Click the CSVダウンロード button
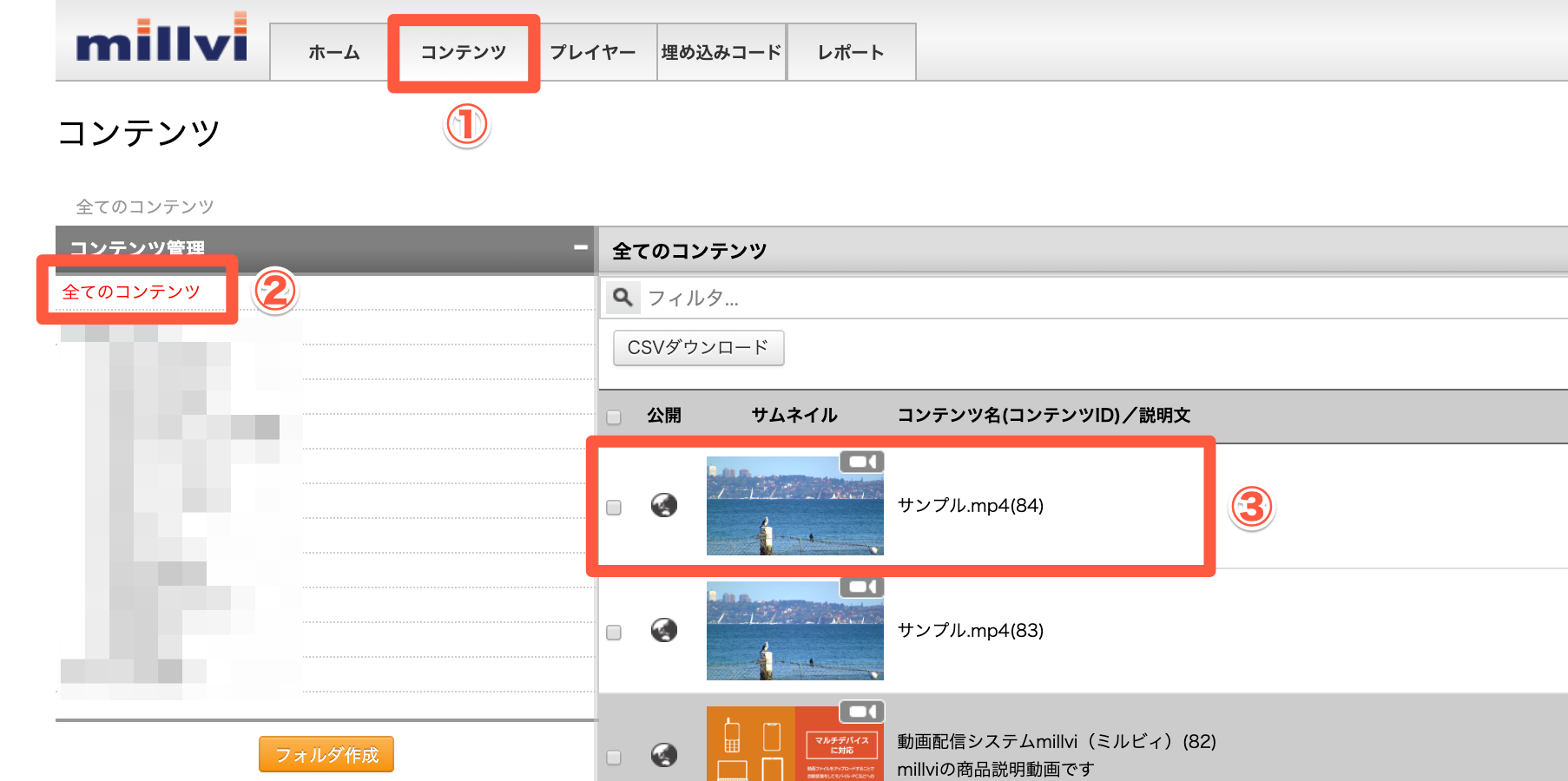This screenshot has height=781, width=1568. point(698,347)
